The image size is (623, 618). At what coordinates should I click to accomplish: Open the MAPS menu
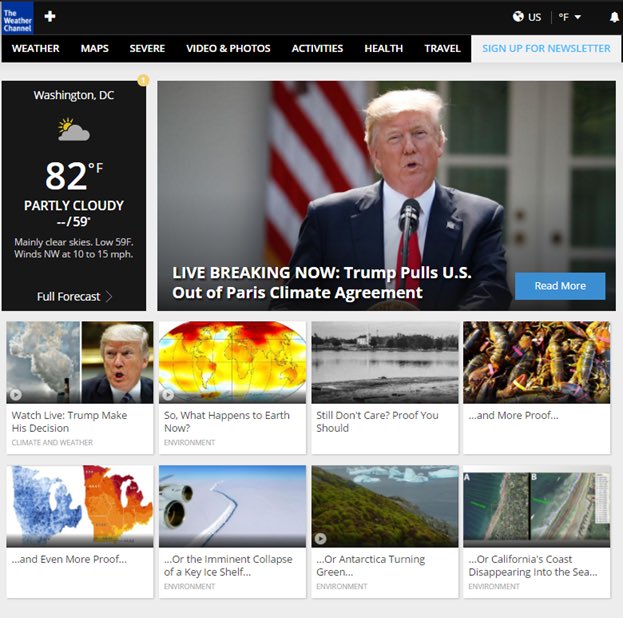pos(95,48)
